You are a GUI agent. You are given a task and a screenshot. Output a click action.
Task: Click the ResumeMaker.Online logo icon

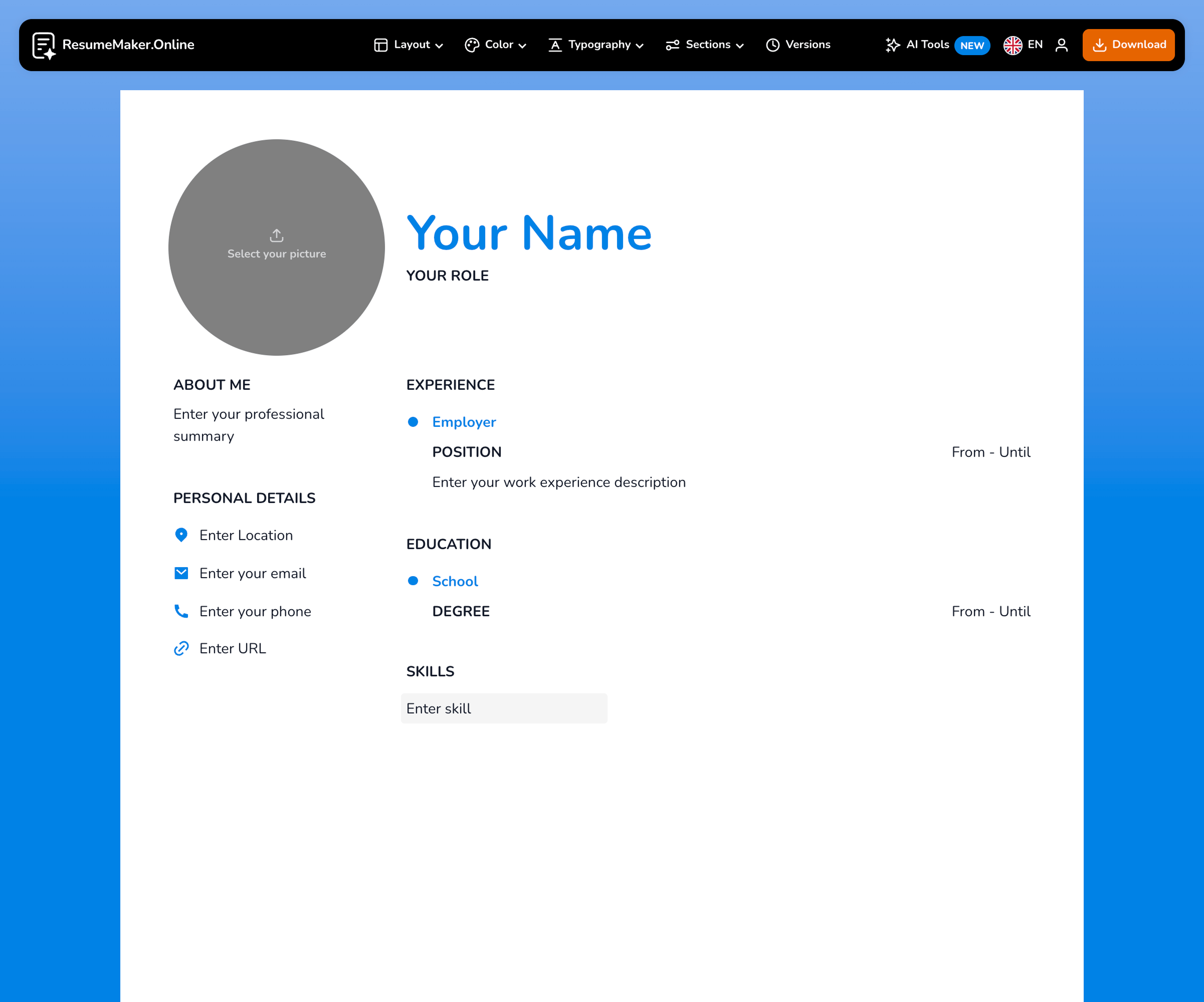pyautogui.click(x=44, y=45)
